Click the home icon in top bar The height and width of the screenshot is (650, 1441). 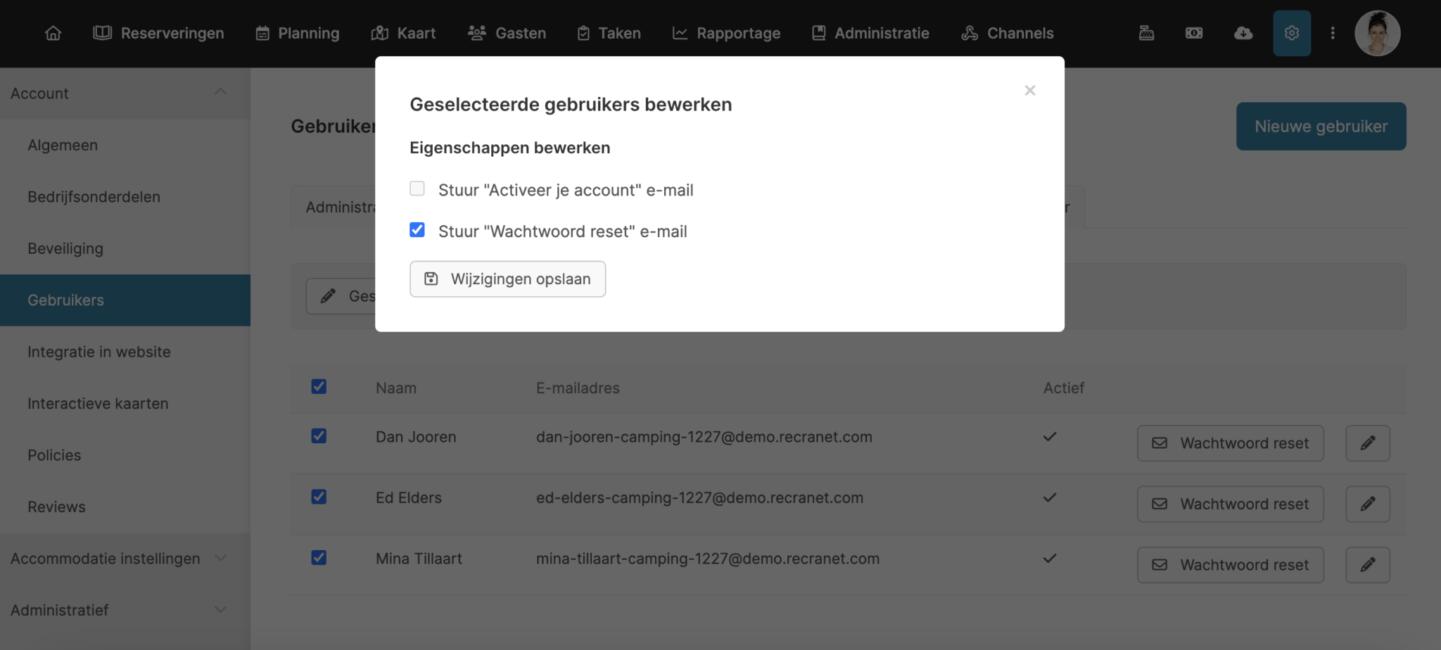[53, 33]
